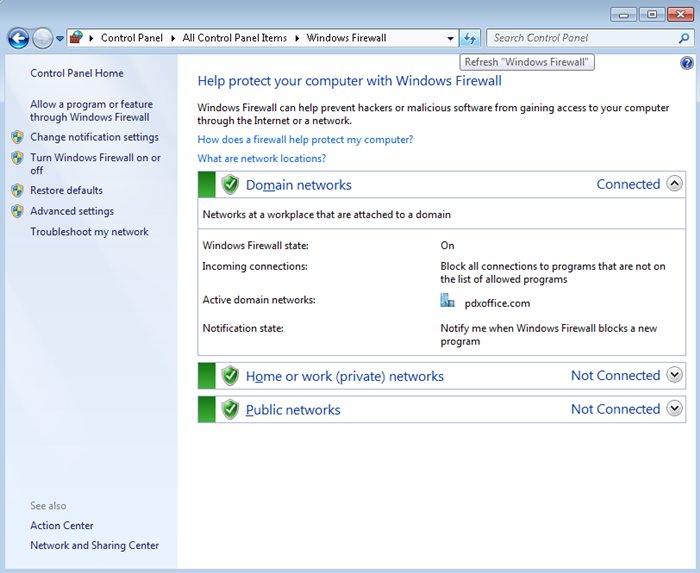Open Allow a program or feature link
Image resolution: width=700 pixels, height=573 pixels.
coord(91,111)
